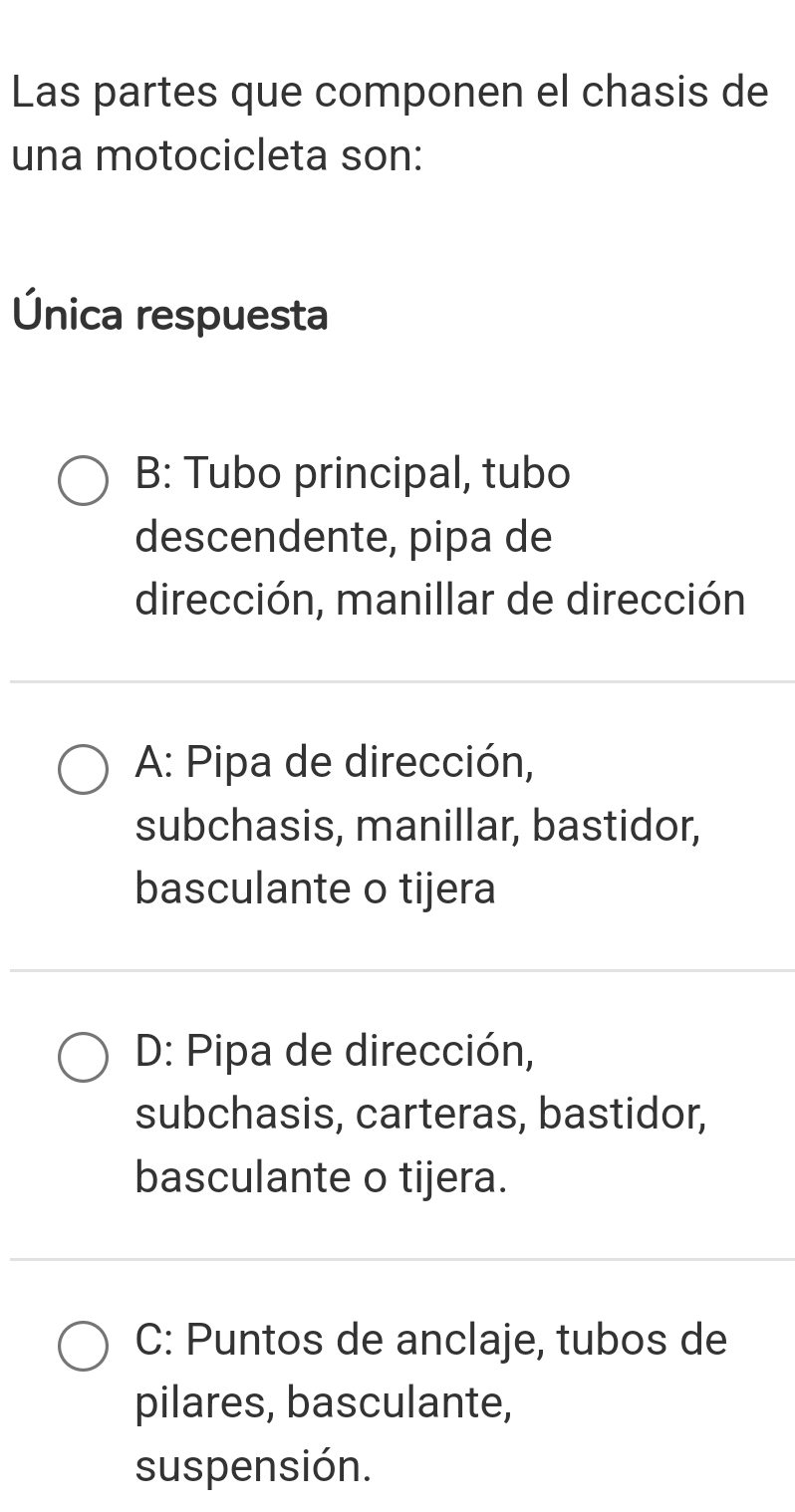Image resolution: width=795 pixels, height=1512 pixels.
Task: Click the 'B: Tubo principal, tubo' answer text
Action: (353, 473)
